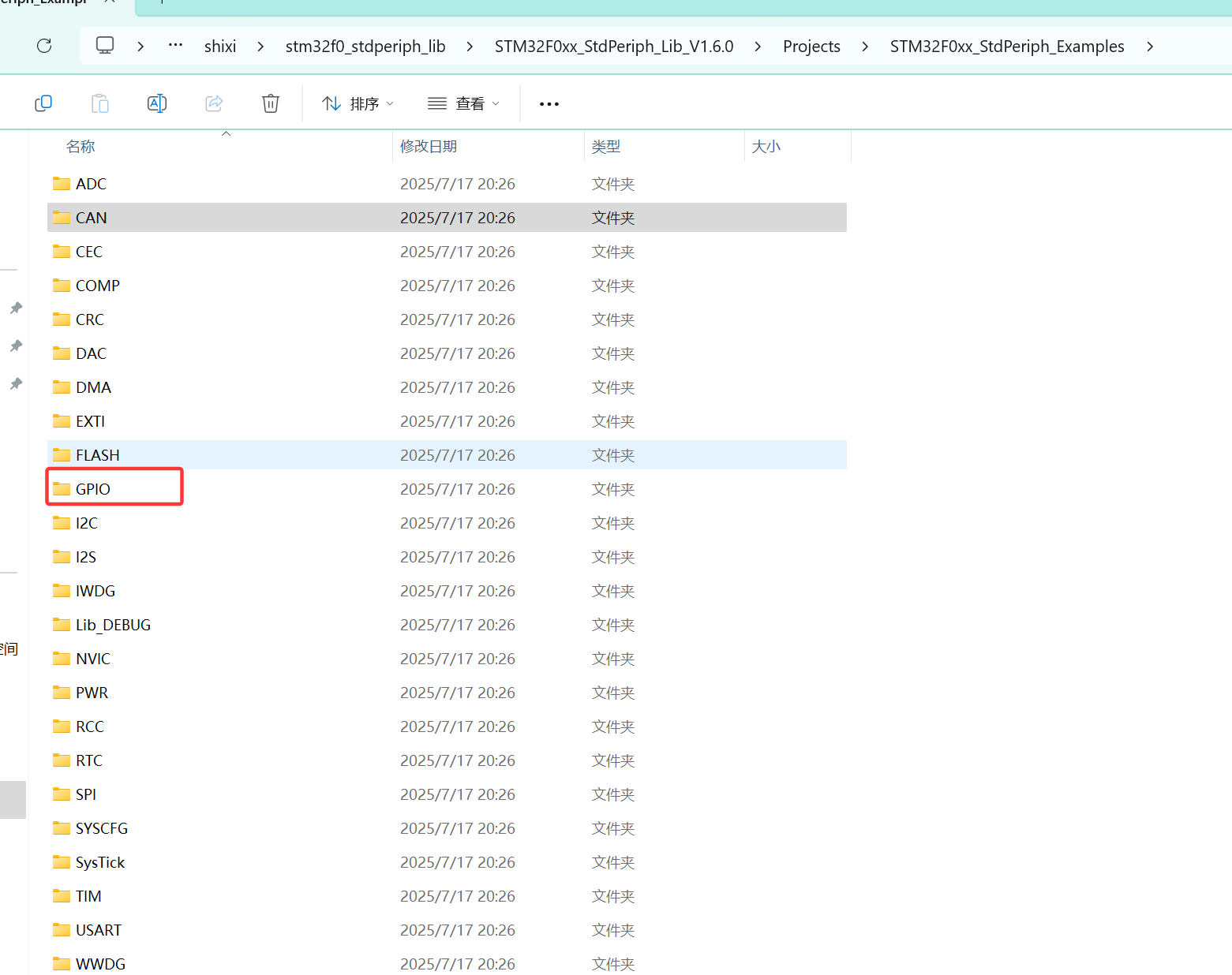Select the TIM folder name
1232x975 pixels.
click(x=88, y=896)
